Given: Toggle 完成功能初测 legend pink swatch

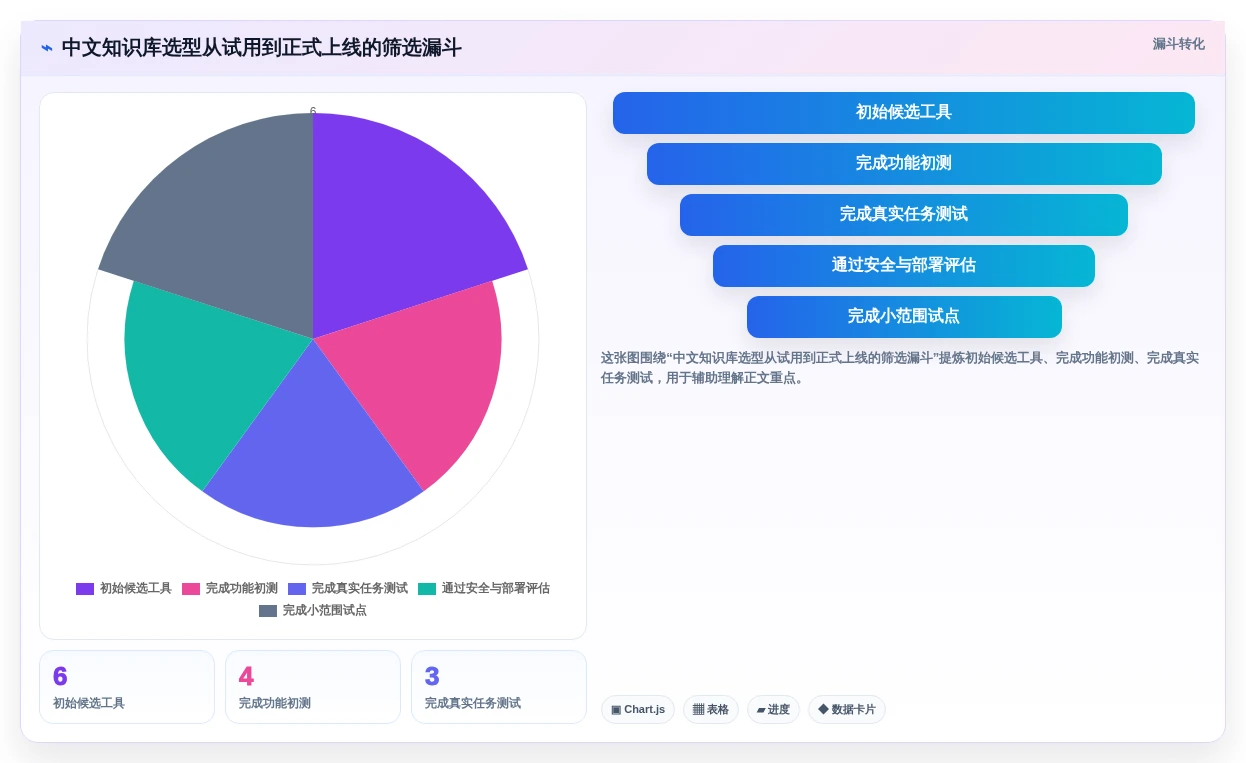Looking at the screenshot, I should click(191, 589).
